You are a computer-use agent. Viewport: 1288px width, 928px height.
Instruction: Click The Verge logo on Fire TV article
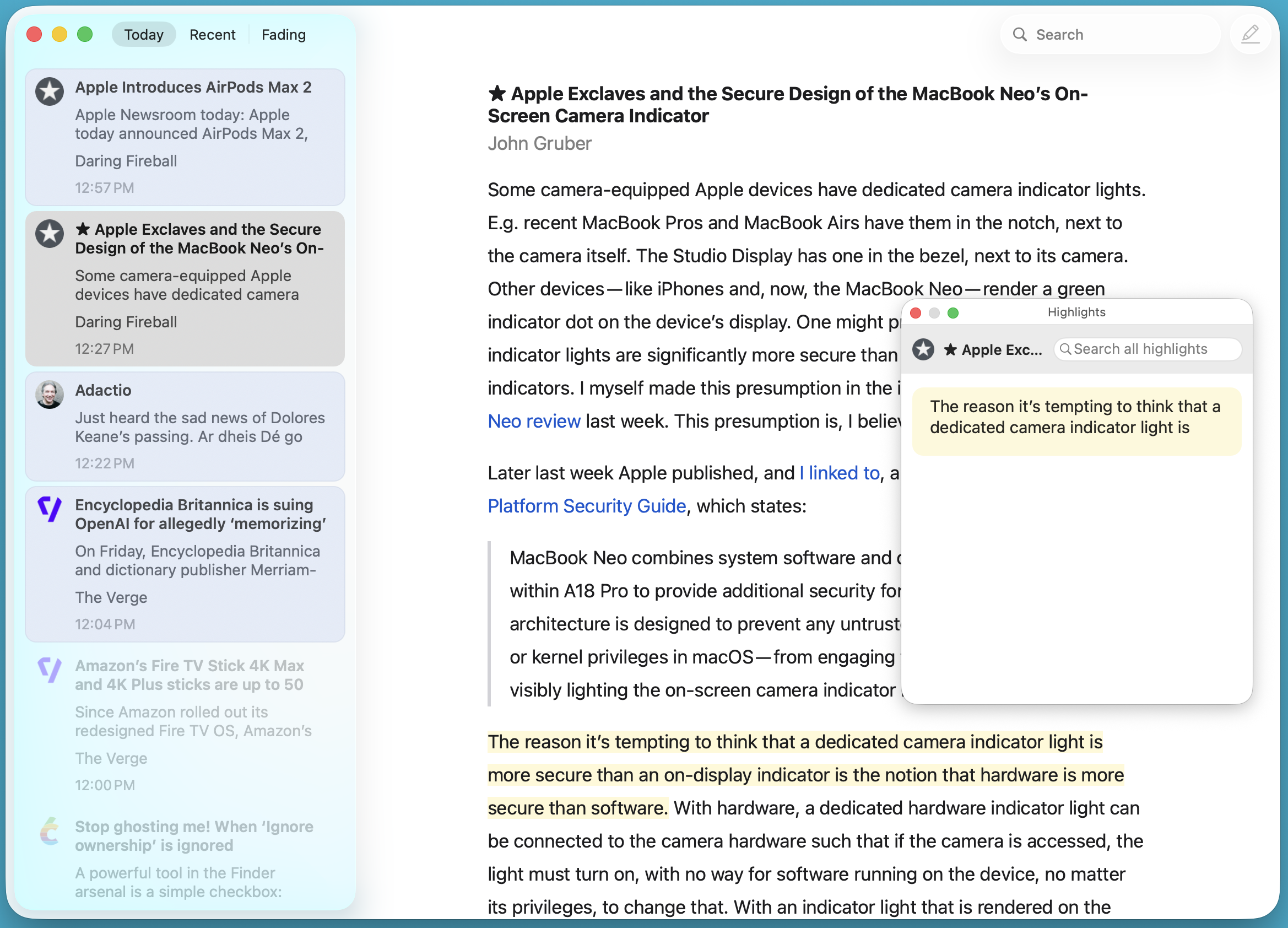pyautogui.click(x=50, y=670)
